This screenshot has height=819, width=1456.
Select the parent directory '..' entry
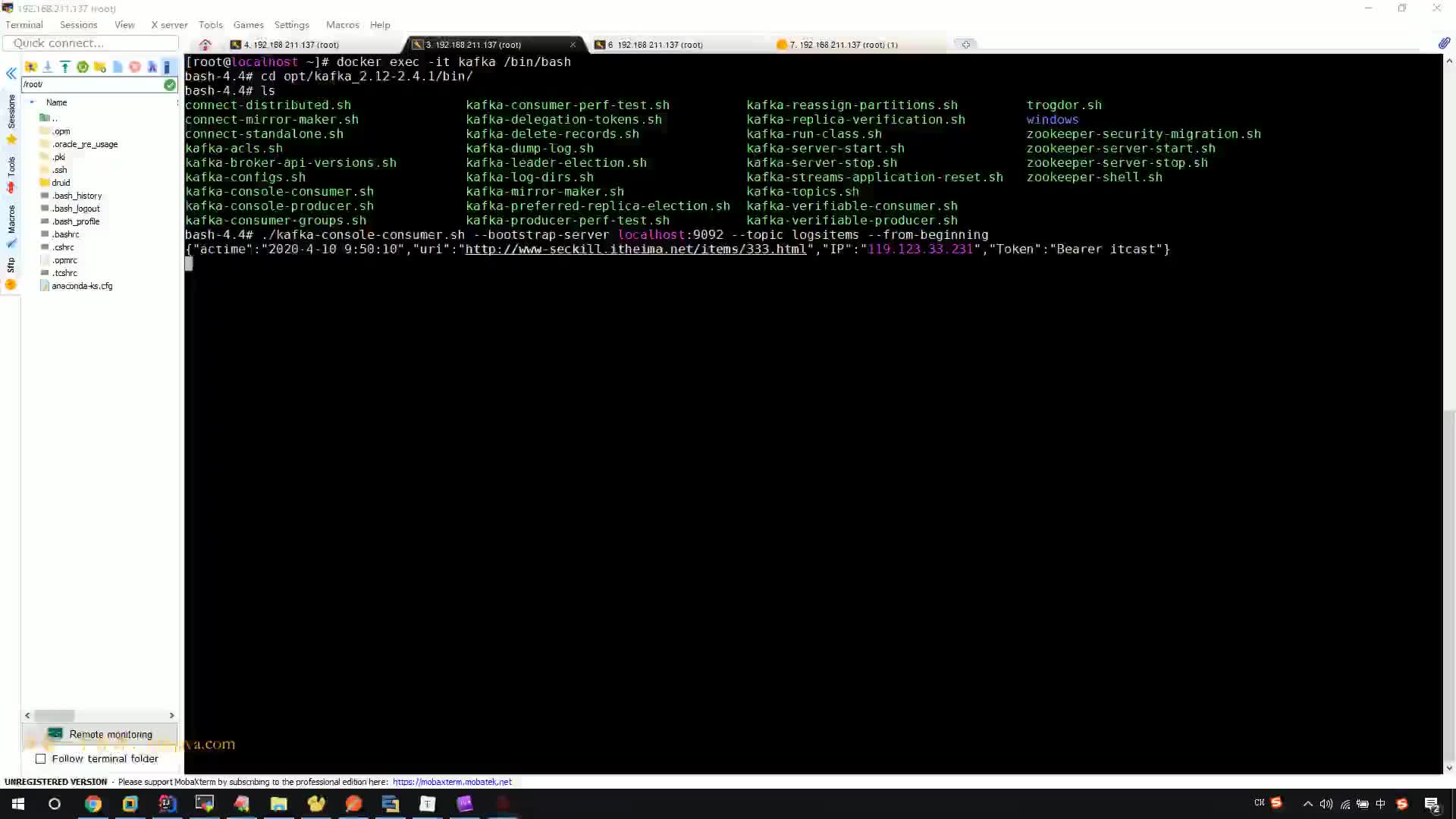[49, 118]
